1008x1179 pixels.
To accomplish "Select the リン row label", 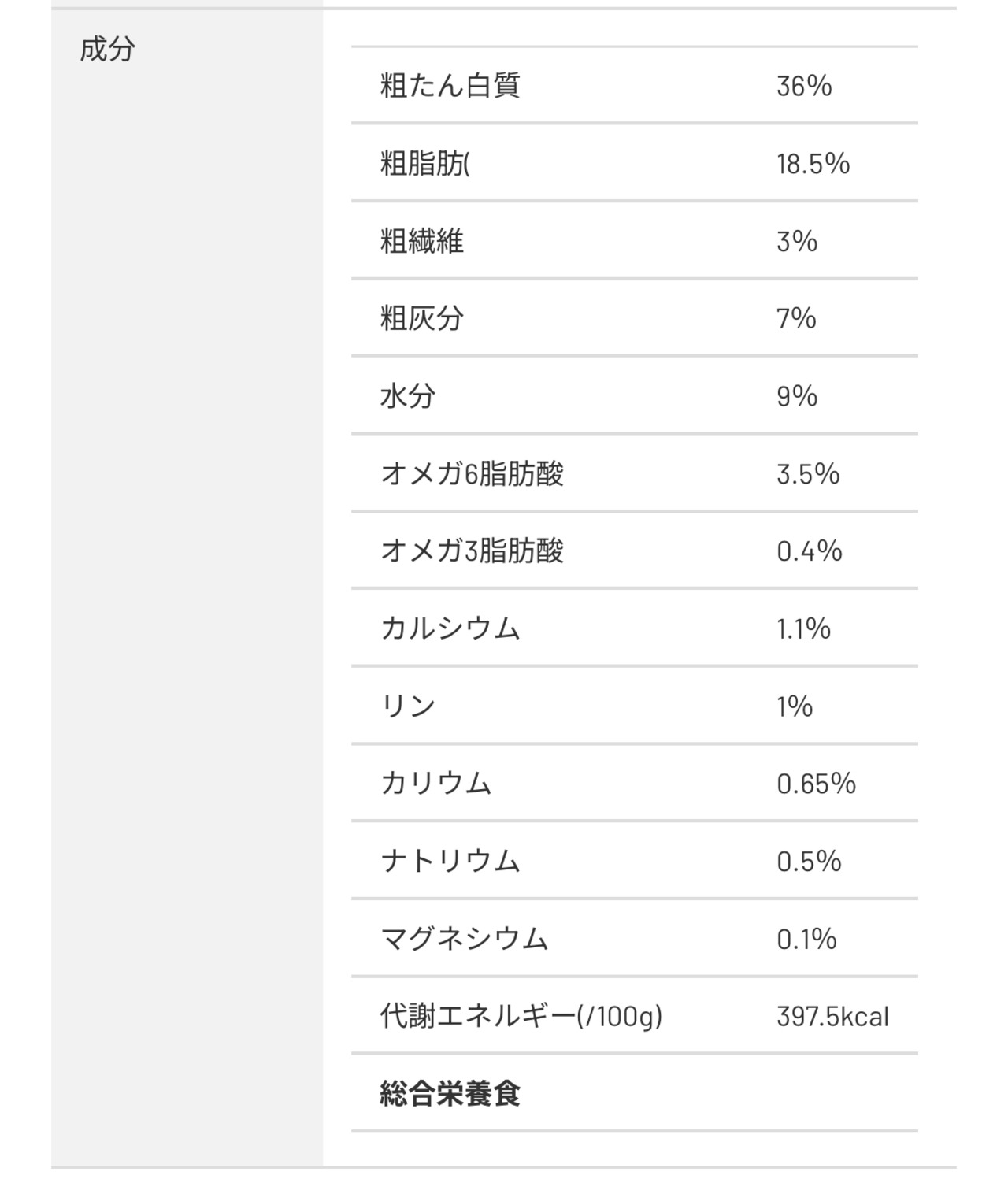I will click(407, 706).
